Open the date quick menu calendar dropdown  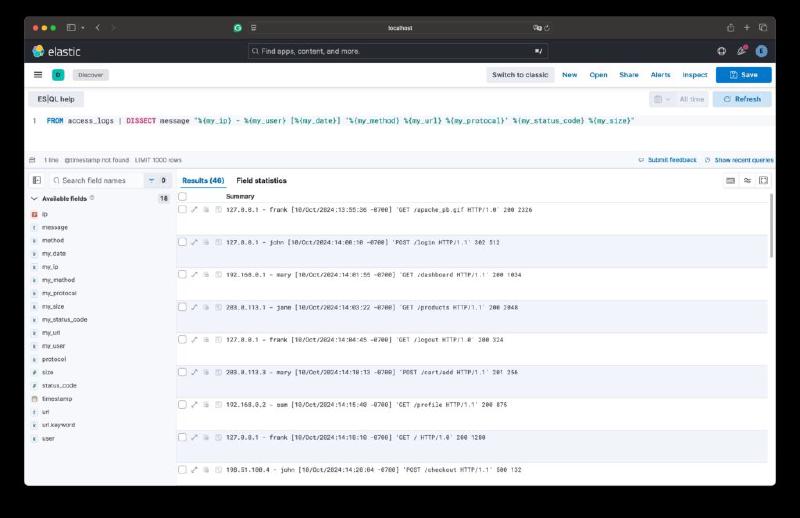(661, 99)
